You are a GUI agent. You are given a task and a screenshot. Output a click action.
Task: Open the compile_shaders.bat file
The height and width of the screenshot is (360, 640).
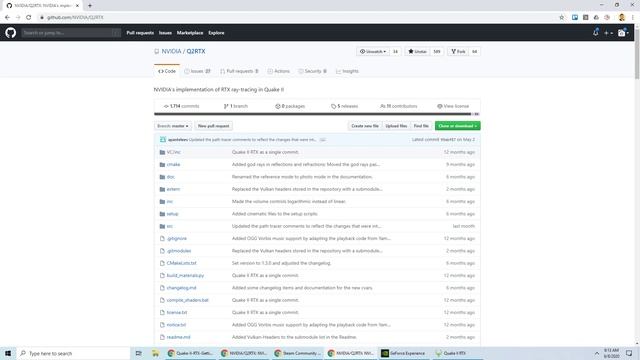[187, 300]
